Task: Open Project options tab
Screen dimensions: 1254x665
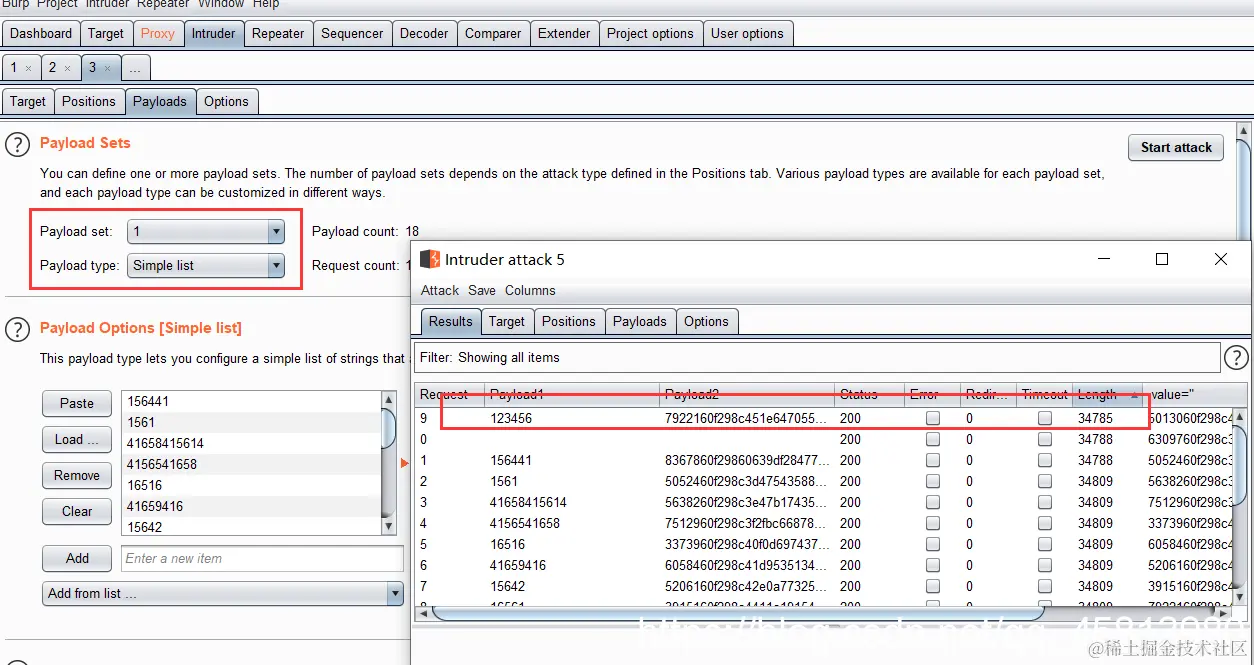Action: tap(650, 33)
